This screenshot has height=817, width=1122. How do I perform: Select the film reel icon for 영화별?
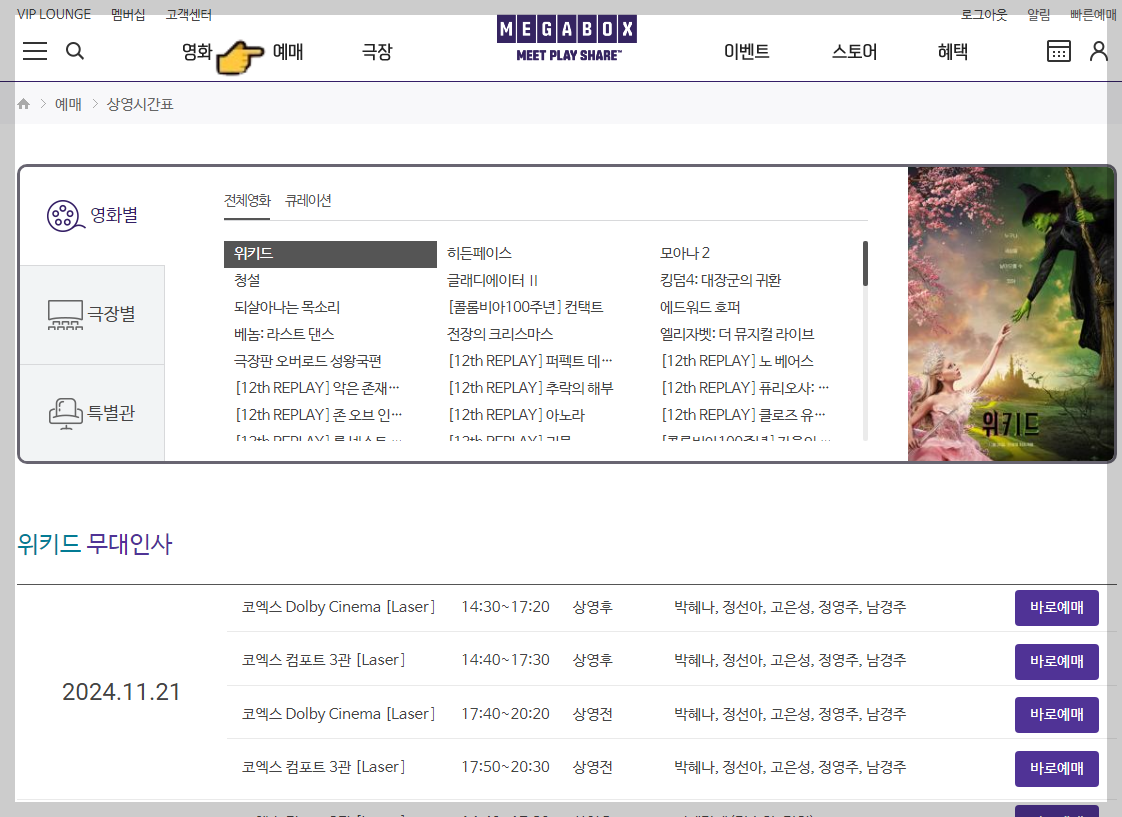tap(65, 215)
